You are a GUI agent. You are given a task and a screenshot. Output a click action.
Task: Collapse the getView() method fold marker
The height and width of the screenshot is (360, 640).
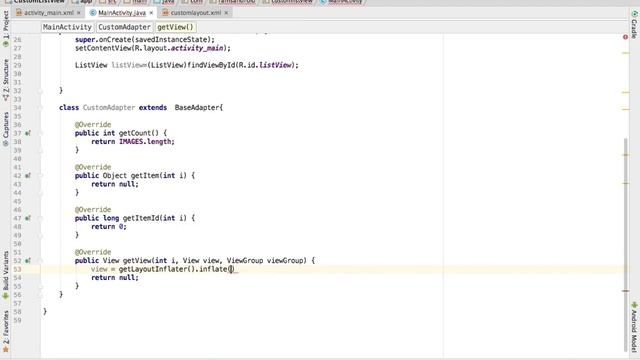click(x=40, y=260)
